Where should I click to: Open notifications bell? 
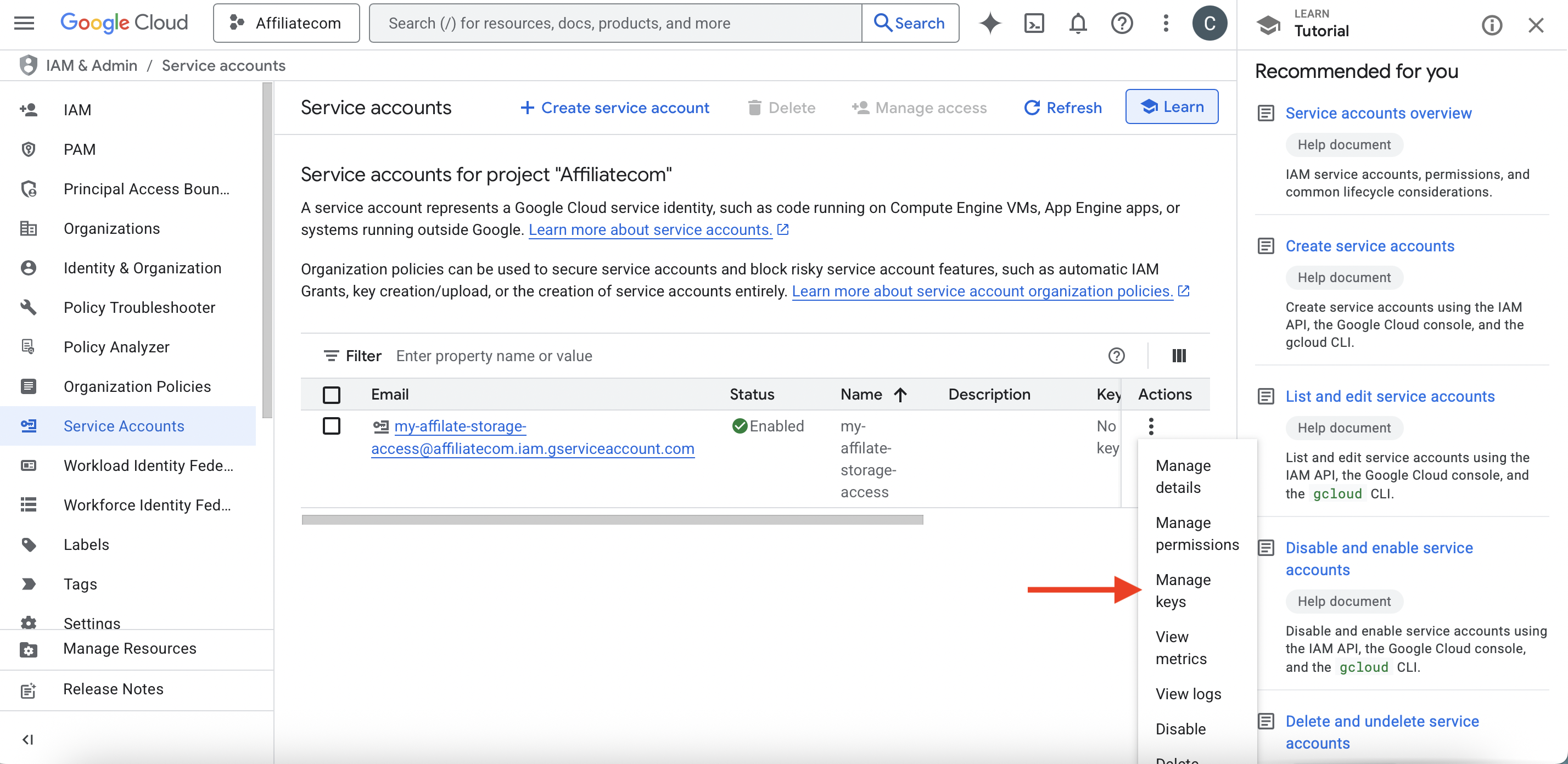point(1078,23)
